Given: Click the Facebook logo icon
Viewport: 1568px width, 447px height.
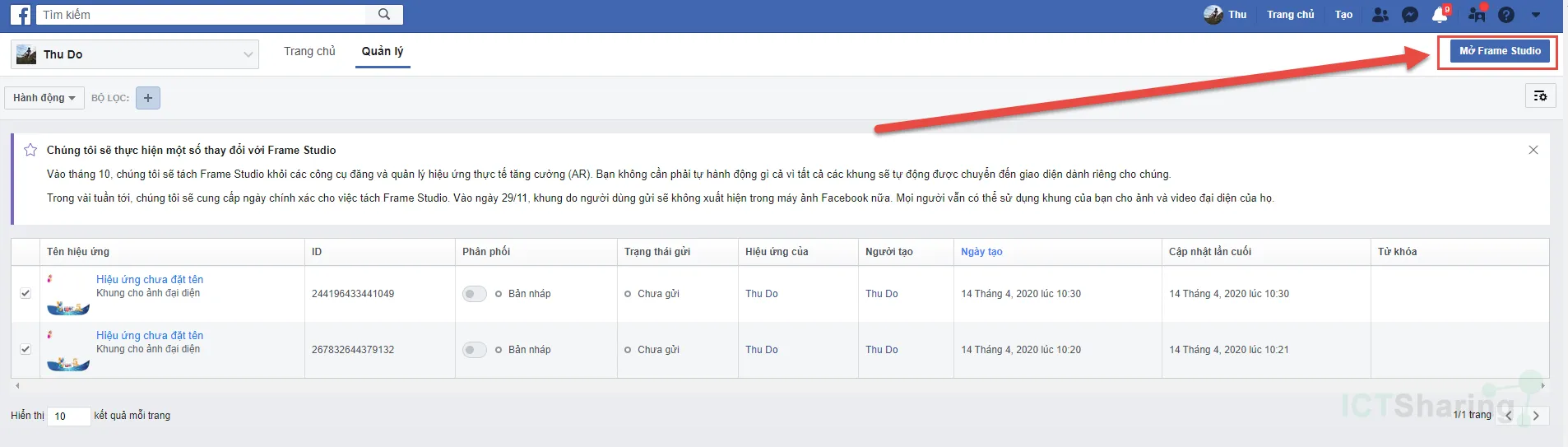Looking at the screenshot, I should tap(21, 15).
